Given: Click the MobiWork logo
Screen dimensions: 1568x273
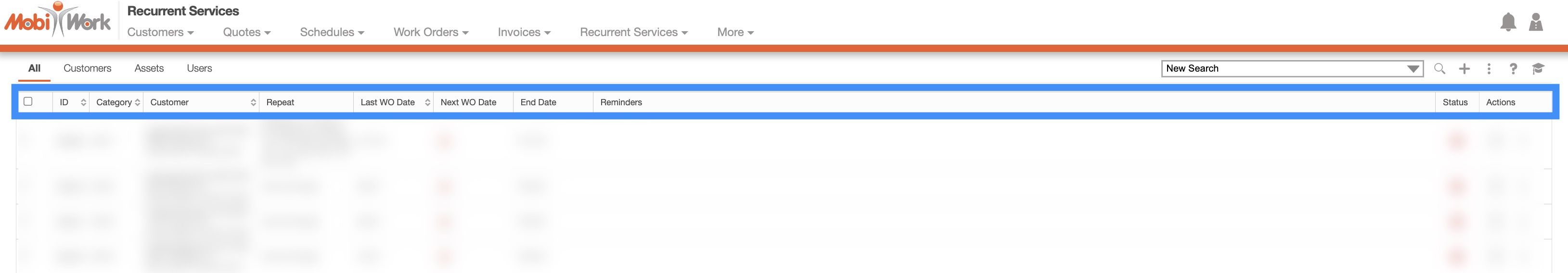Looking at the screenshot, I should click(58, 21).
